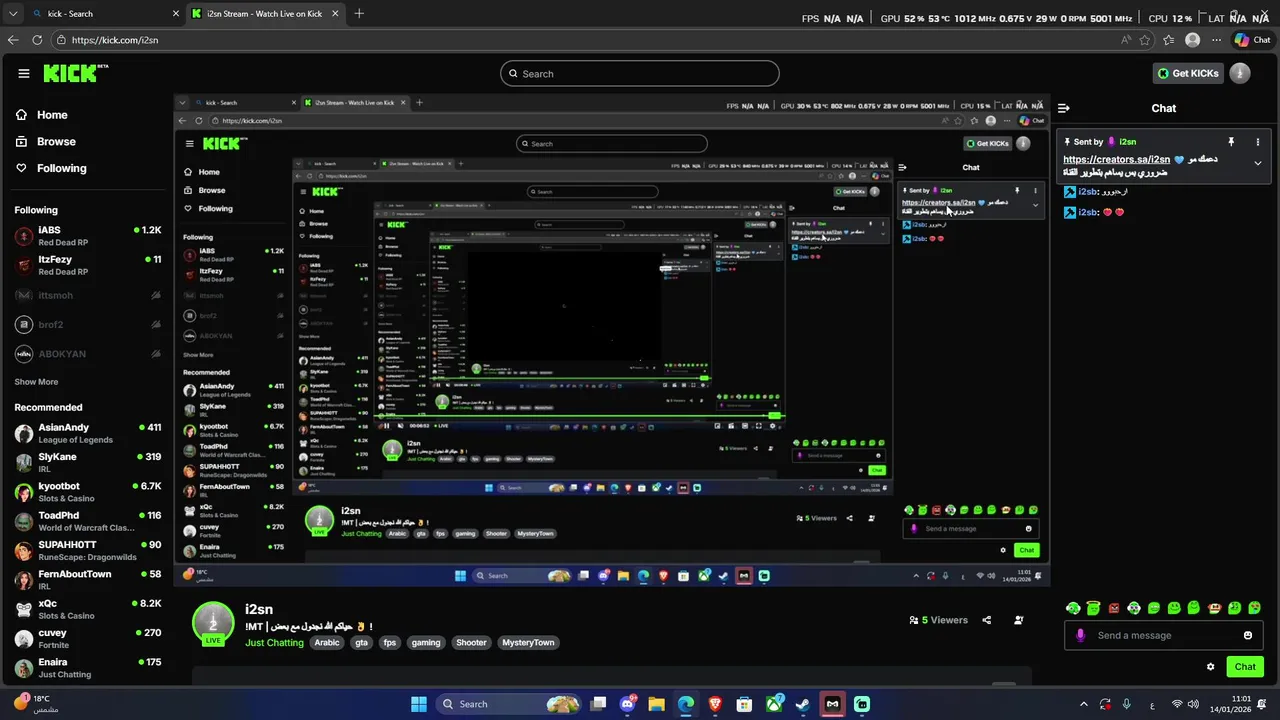Open Browse in the sidebar
This screenshot has height=720, width=1280.
46,142
